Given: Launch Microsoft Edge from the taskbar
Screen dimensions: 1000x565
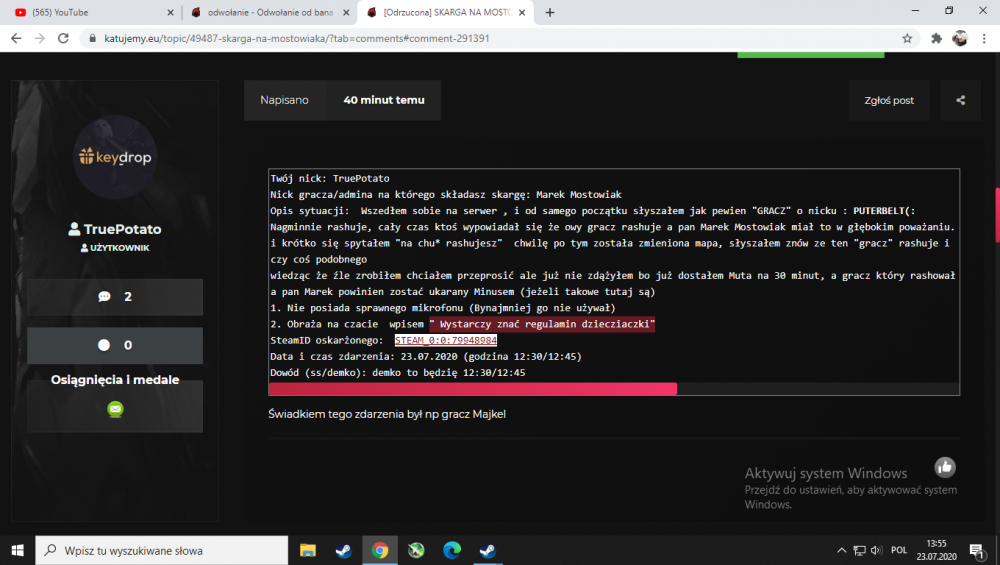Looking at the screenshot, I should pyautogui.click(x=452, y=550).
